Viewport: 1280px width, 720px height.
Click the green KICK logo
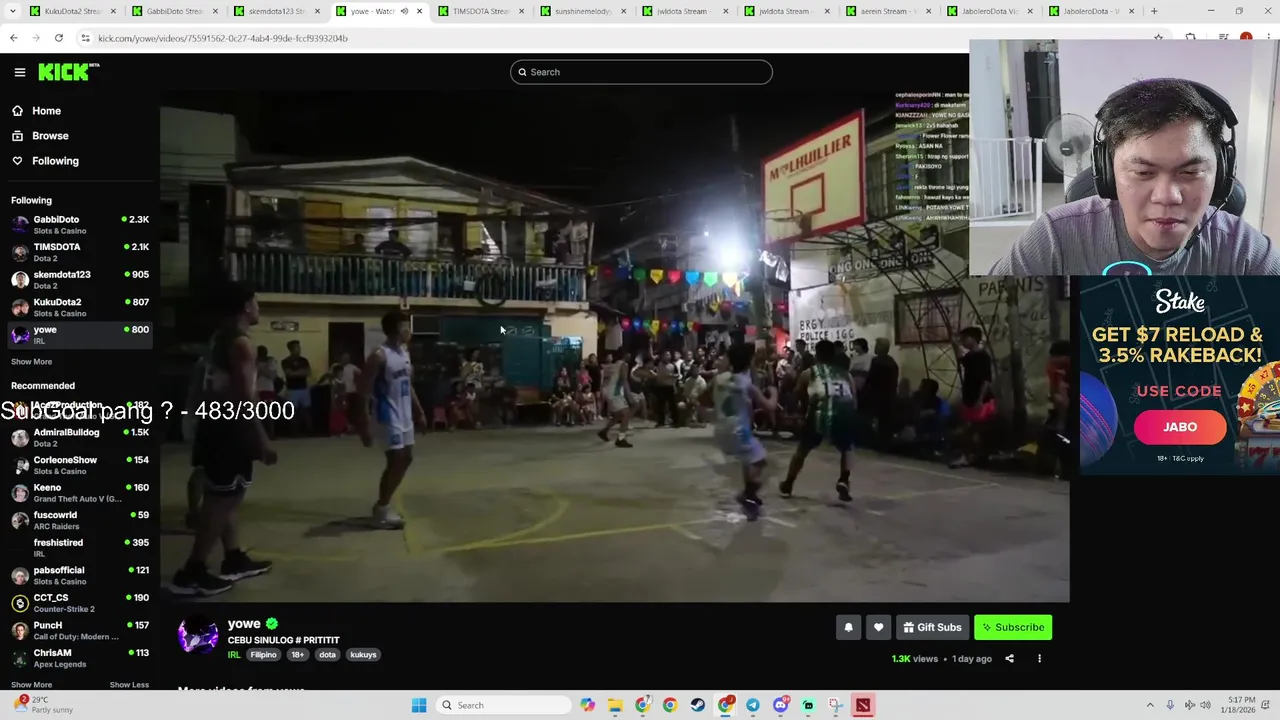click(68, 72)
